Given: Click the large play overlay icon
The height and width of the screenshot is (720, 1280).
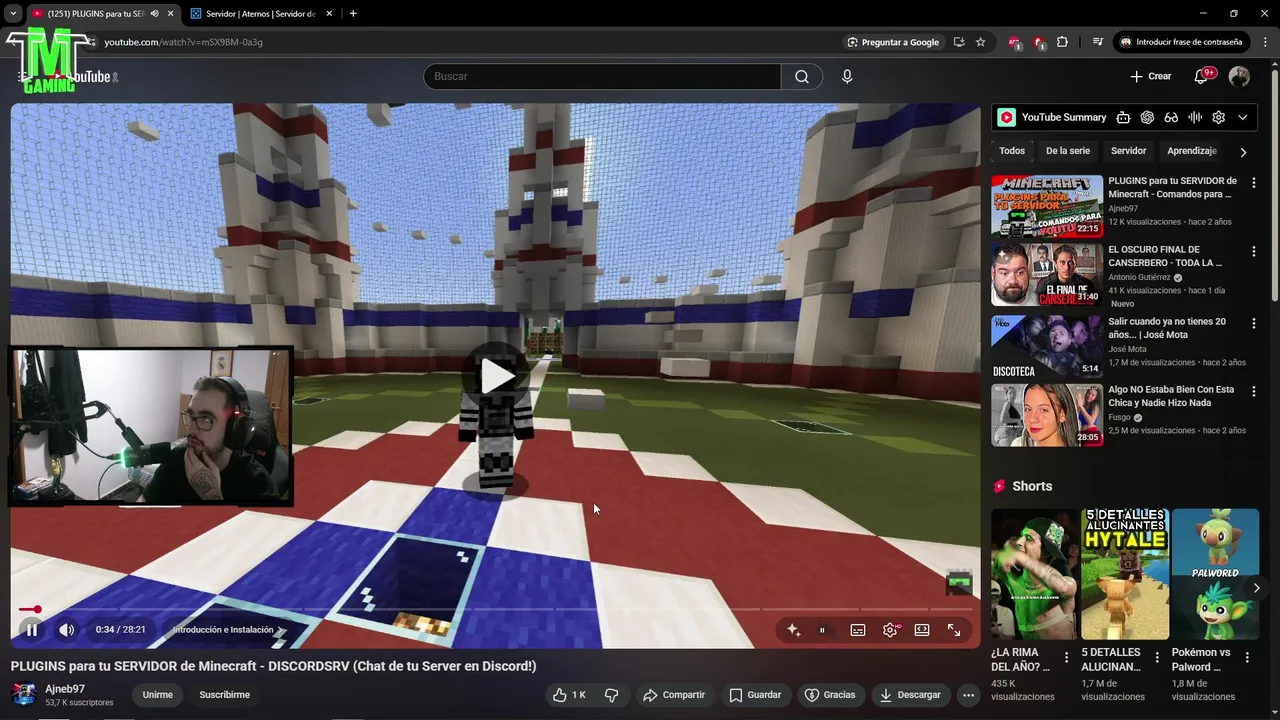Looking at the screenshot, I should point(497,376).
